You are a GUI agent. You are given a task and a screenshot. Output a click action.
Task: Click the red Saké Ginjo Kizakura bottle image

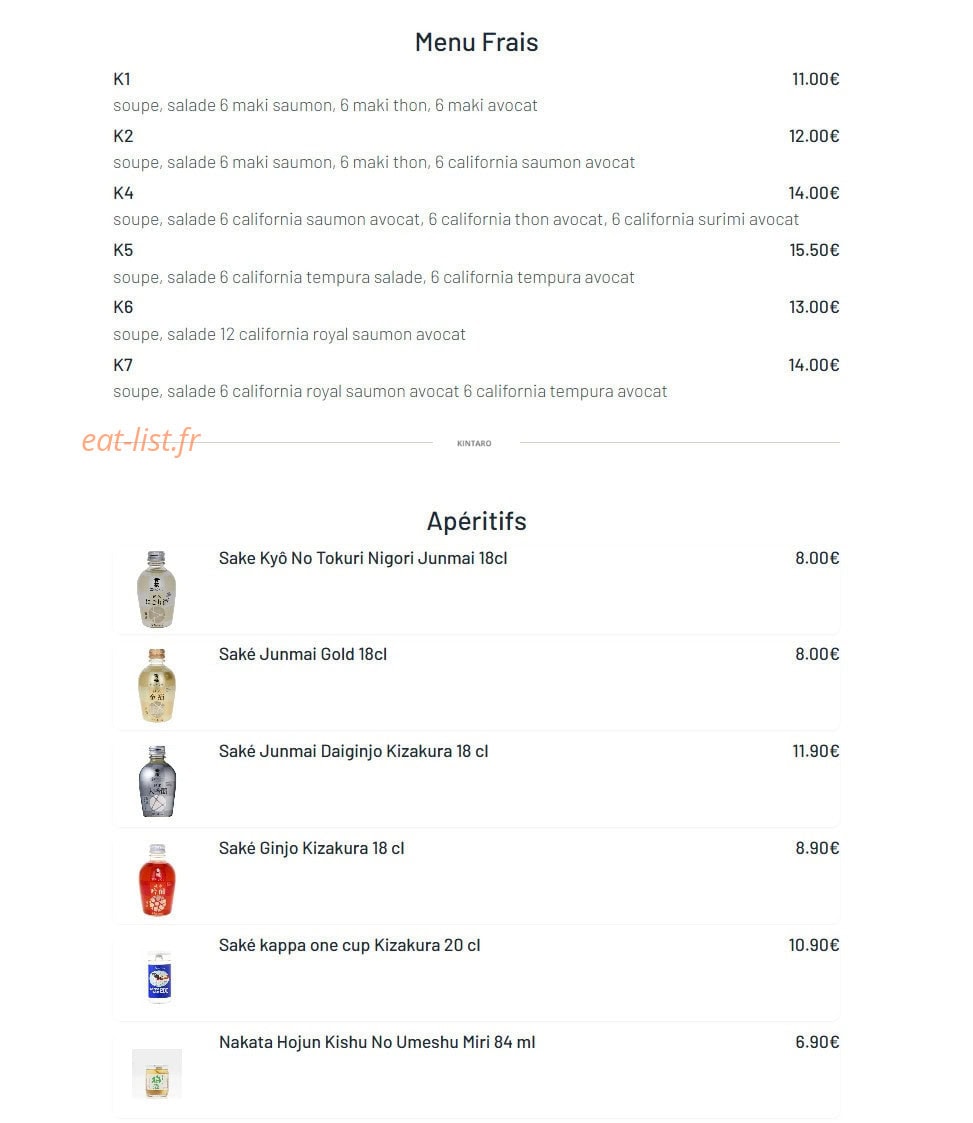157,880
